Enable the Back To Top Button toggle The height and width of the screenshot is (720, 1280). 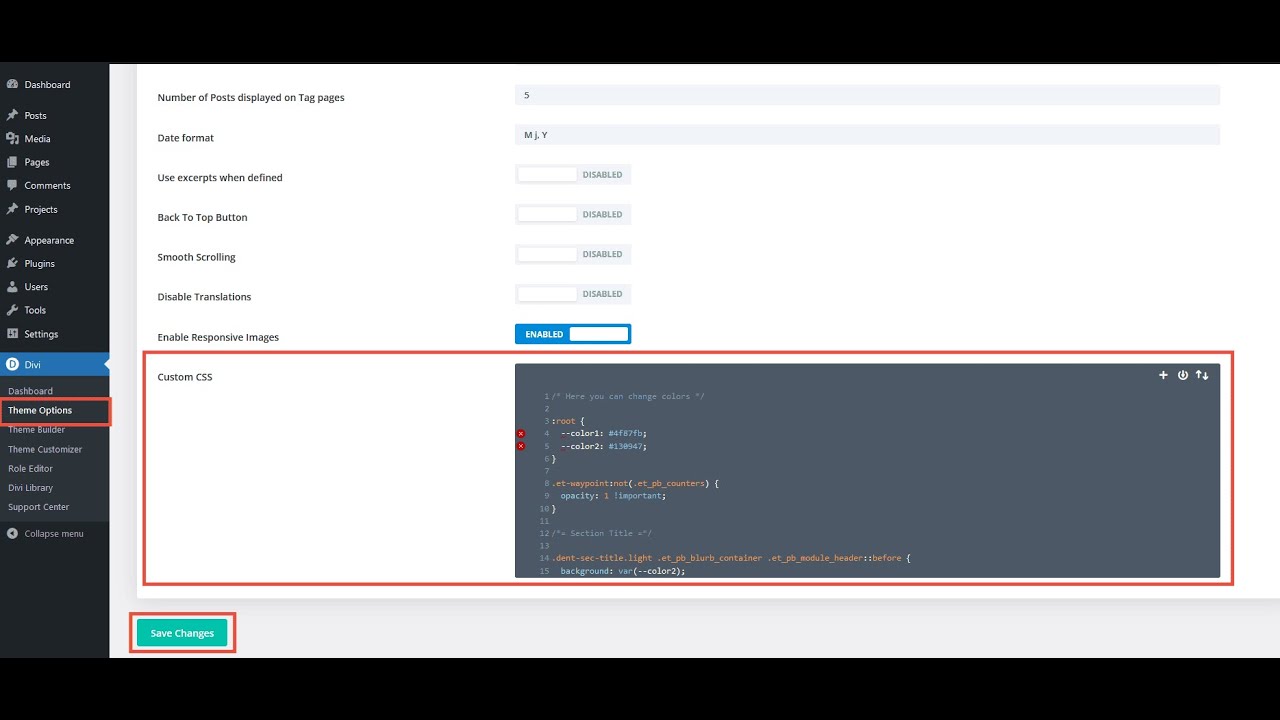coord(573,214)
